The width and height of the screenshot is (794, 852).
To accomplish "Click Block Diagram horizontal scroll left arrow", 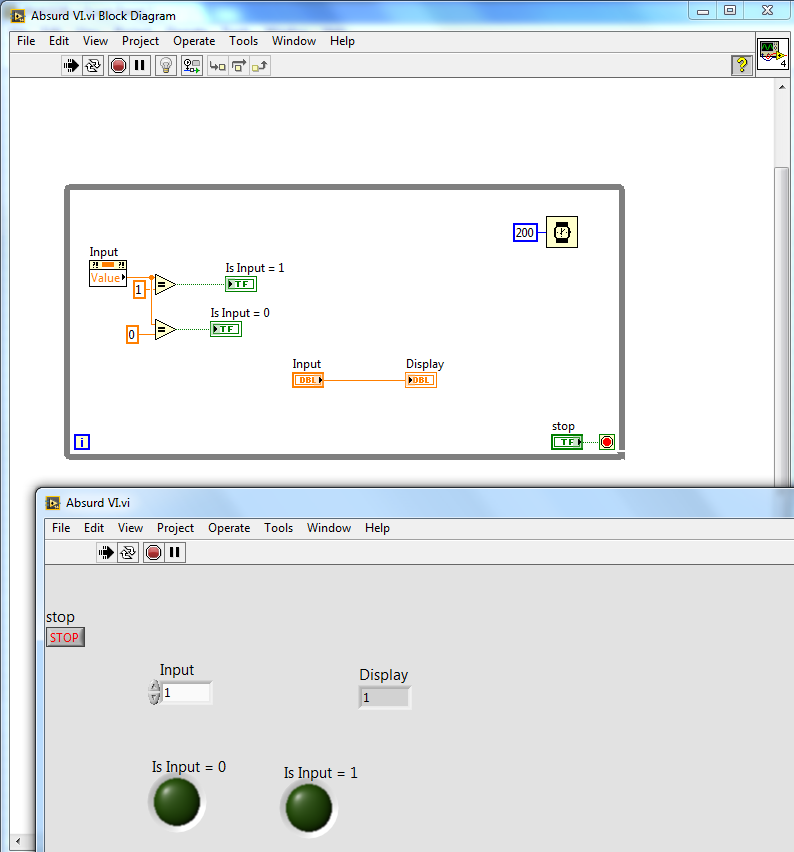I will pyautogui.click(x=17, y=842).
